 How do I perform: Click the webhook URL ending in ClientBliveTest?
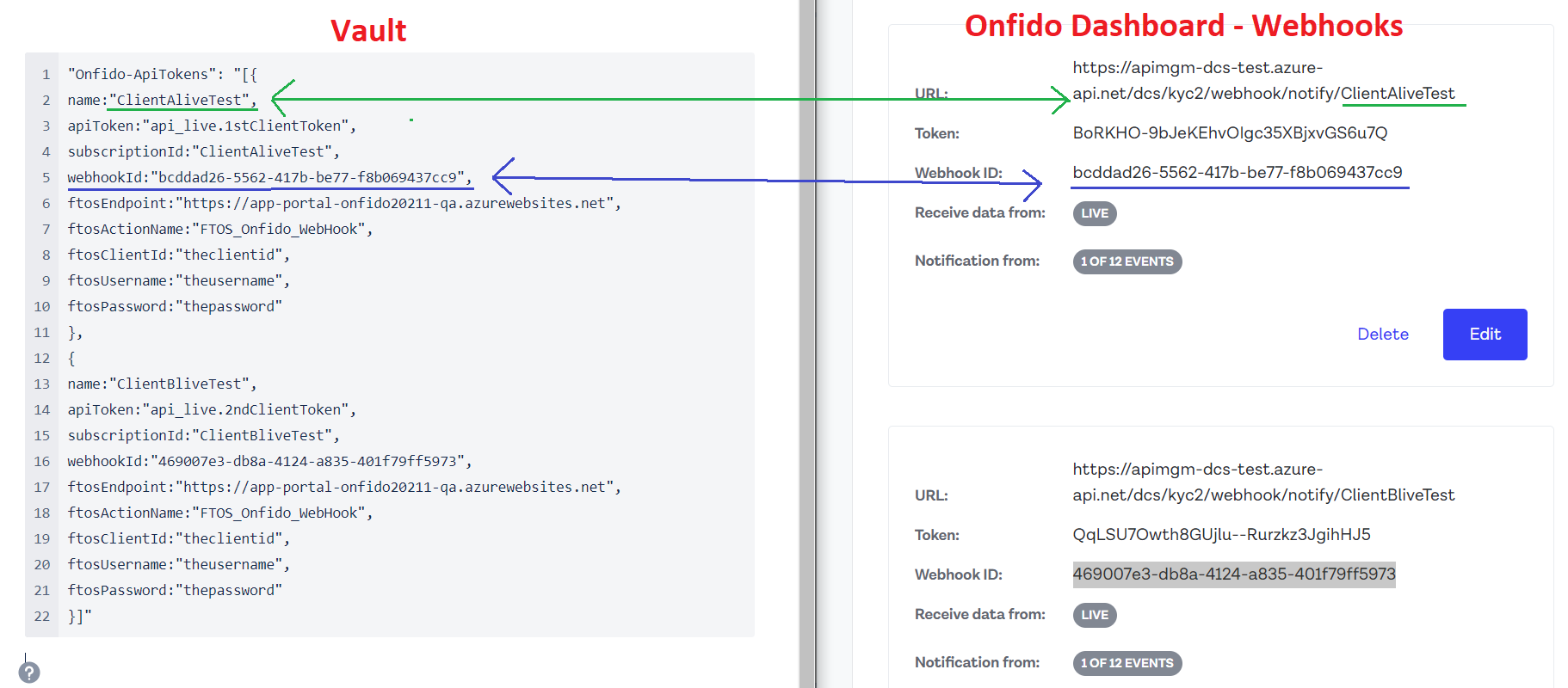(x=1262, y=482)
